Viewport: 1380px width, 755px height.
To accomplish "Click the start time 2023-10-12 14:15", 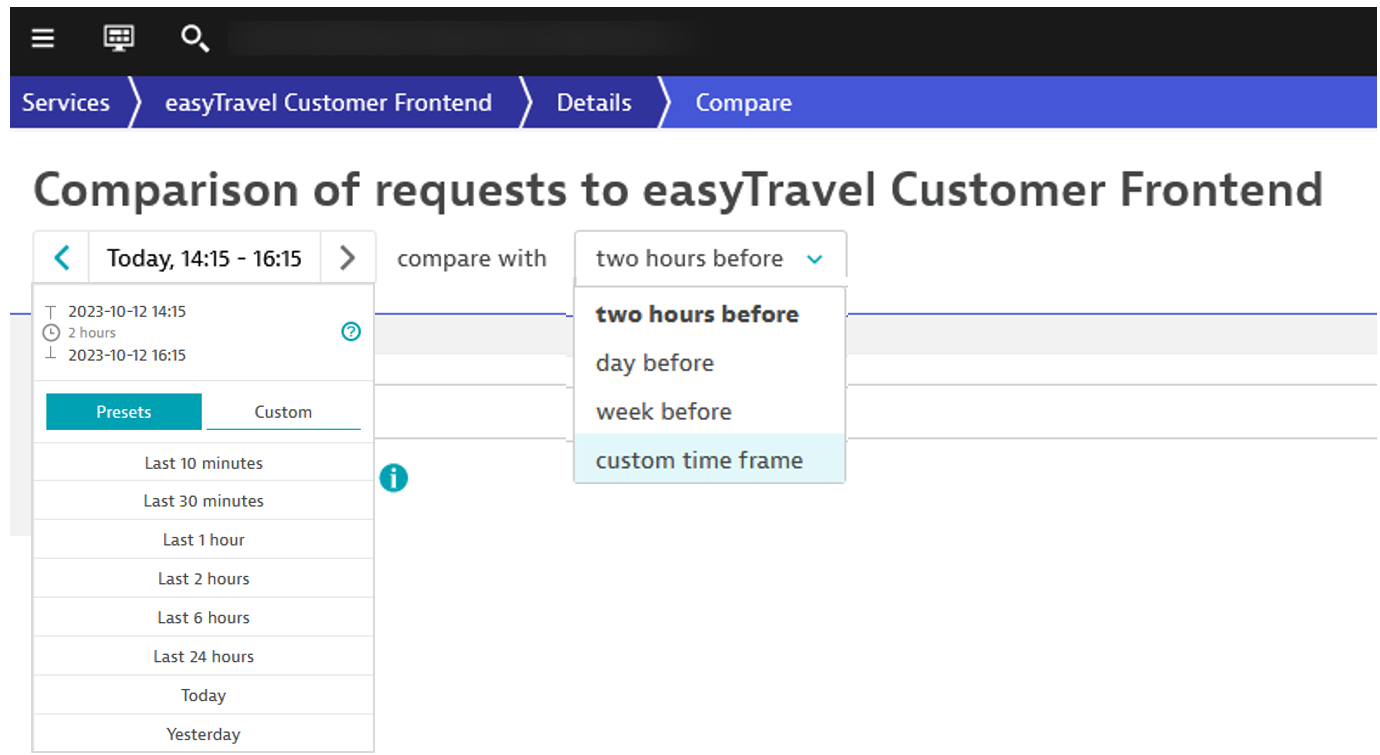I will 127,311.
